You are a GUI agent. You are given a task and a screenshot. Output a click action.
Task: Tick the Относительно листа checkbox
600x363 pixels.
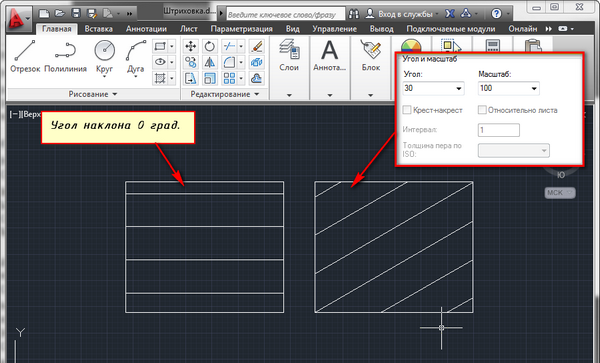pos(482,110)
